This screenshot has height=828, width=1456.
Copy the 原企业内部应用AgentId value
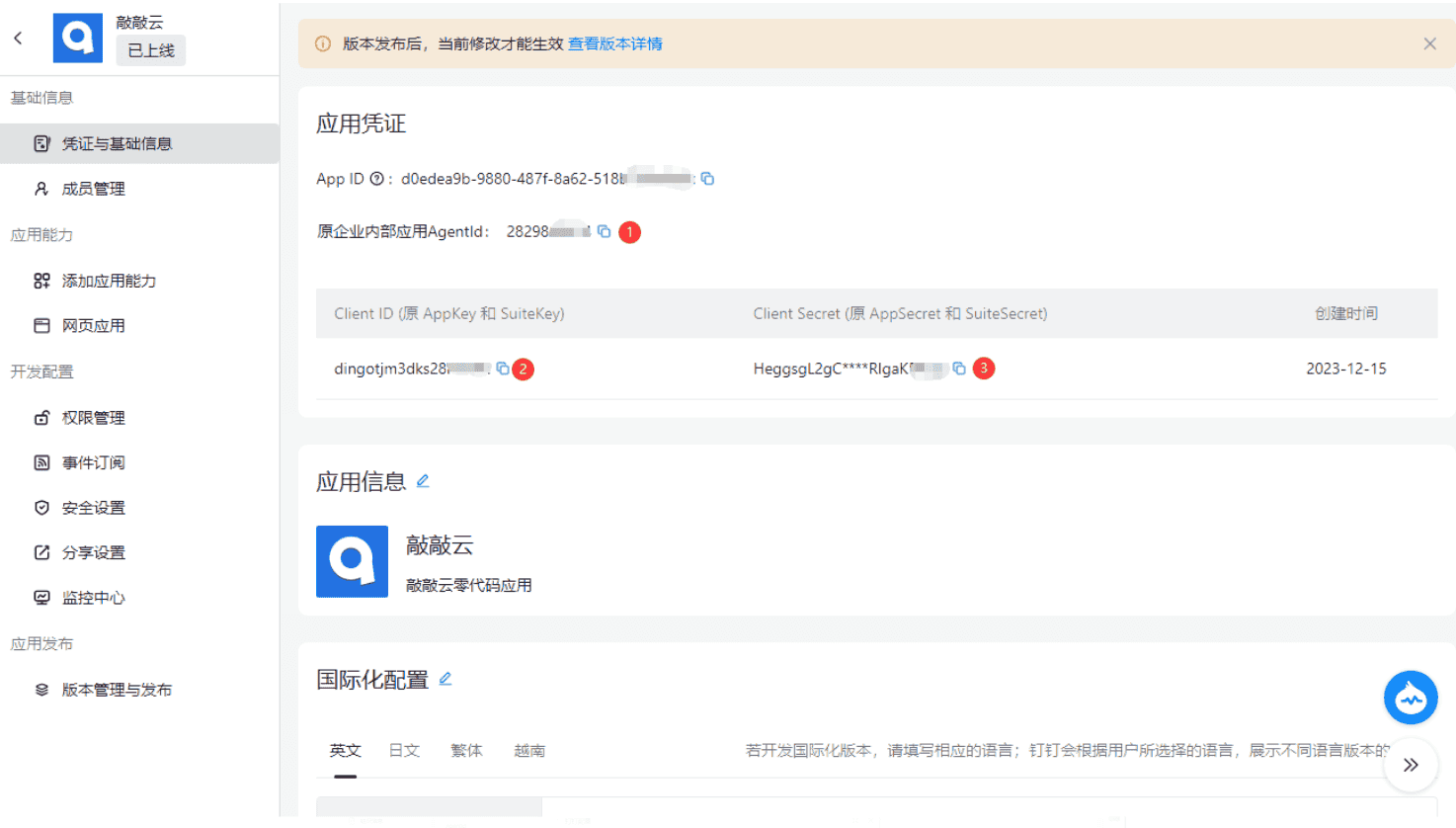605,231
